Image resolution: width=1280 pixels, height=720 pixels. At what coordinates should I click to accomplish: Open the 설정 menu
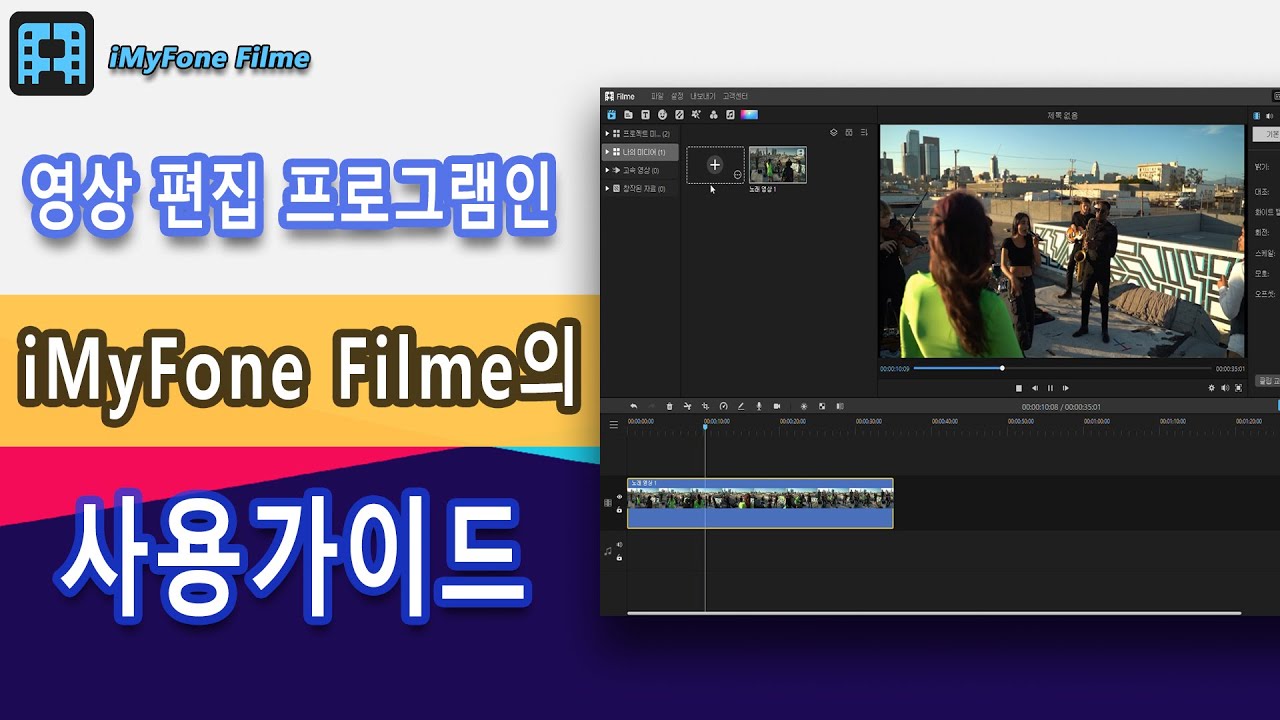pos(677,96)
